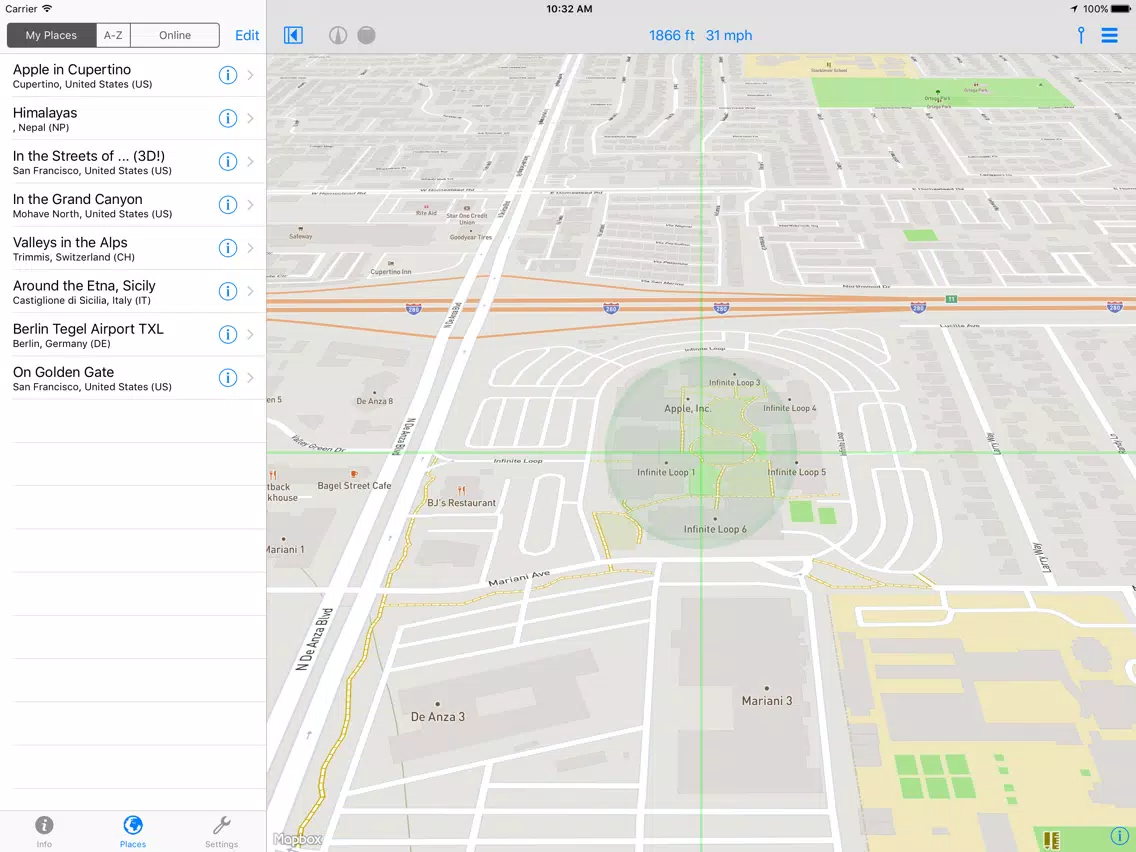This screenshot has width=1136, height=852.
Task: Tap the compass icon in toolbar
Action: [x=338, y=35]
